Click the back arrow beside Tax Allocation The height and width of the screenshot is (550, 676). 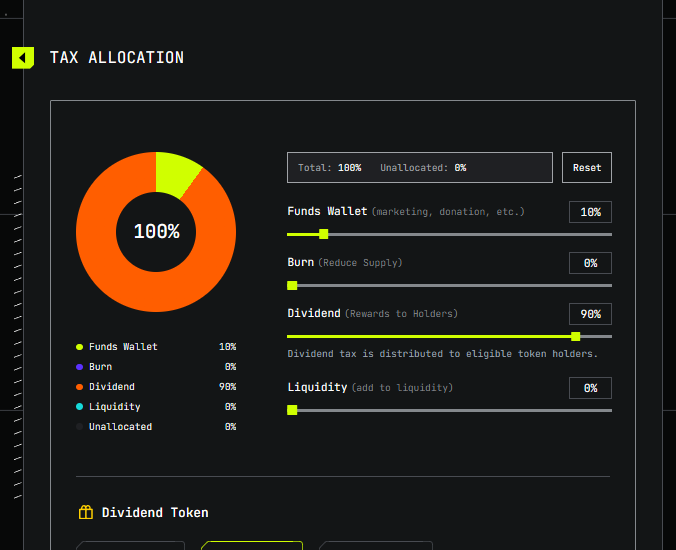[23, 58]
